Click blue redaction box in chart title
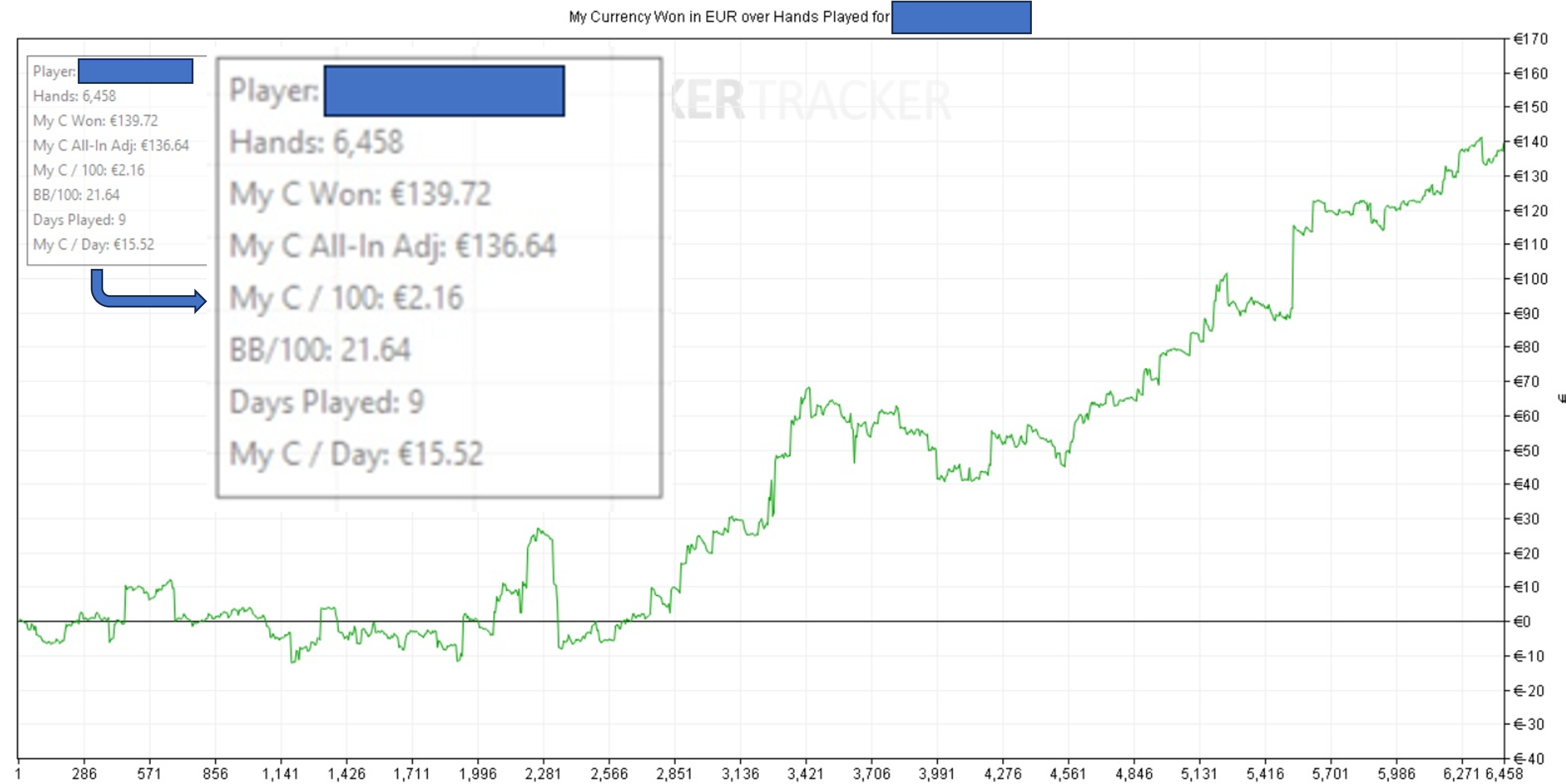The image size is (1566, 784). [x=961, y=17]
